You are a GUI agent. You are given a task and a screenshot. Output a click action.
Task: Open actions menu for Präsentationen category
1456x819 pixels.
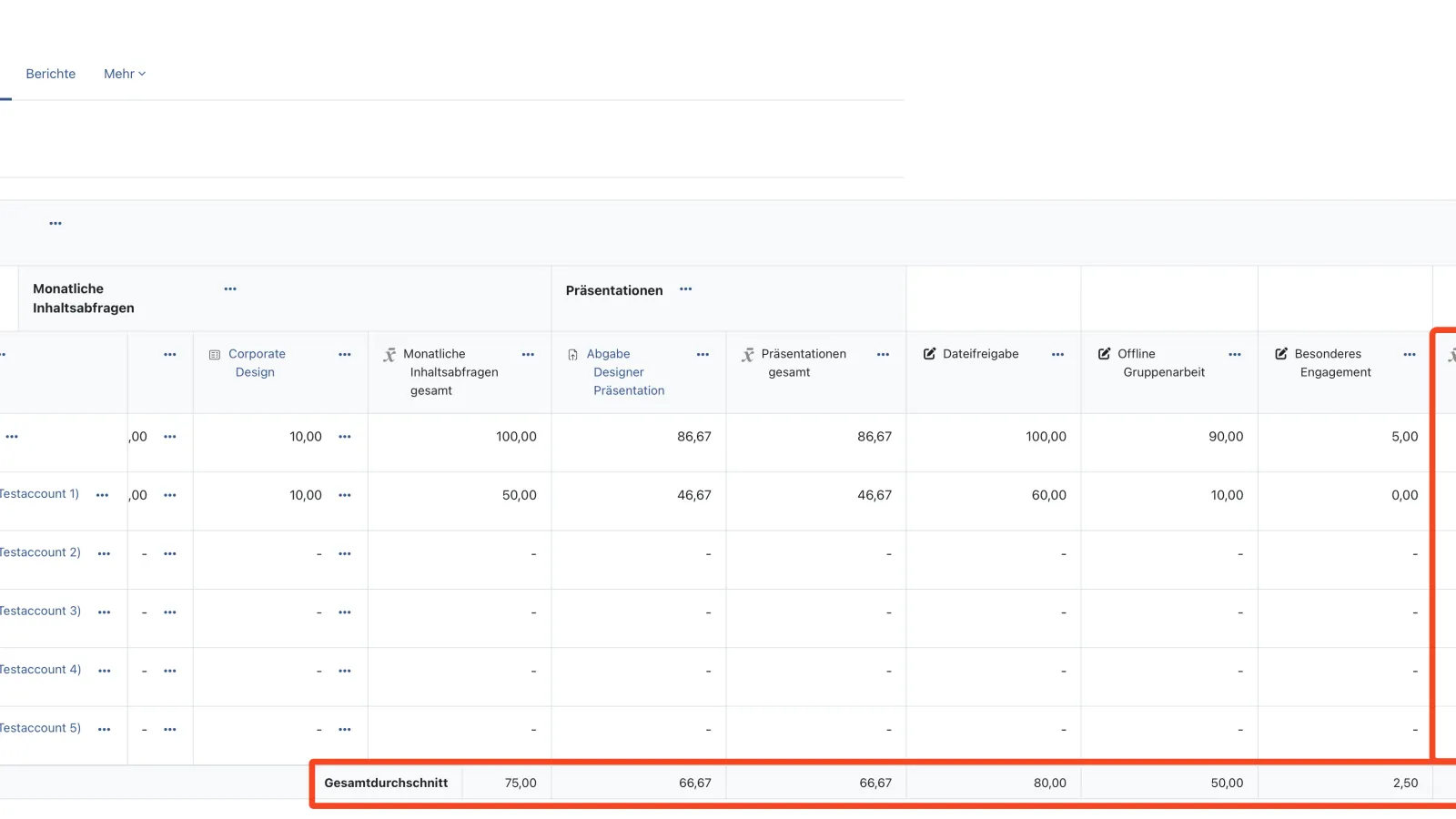pos(685,289)
